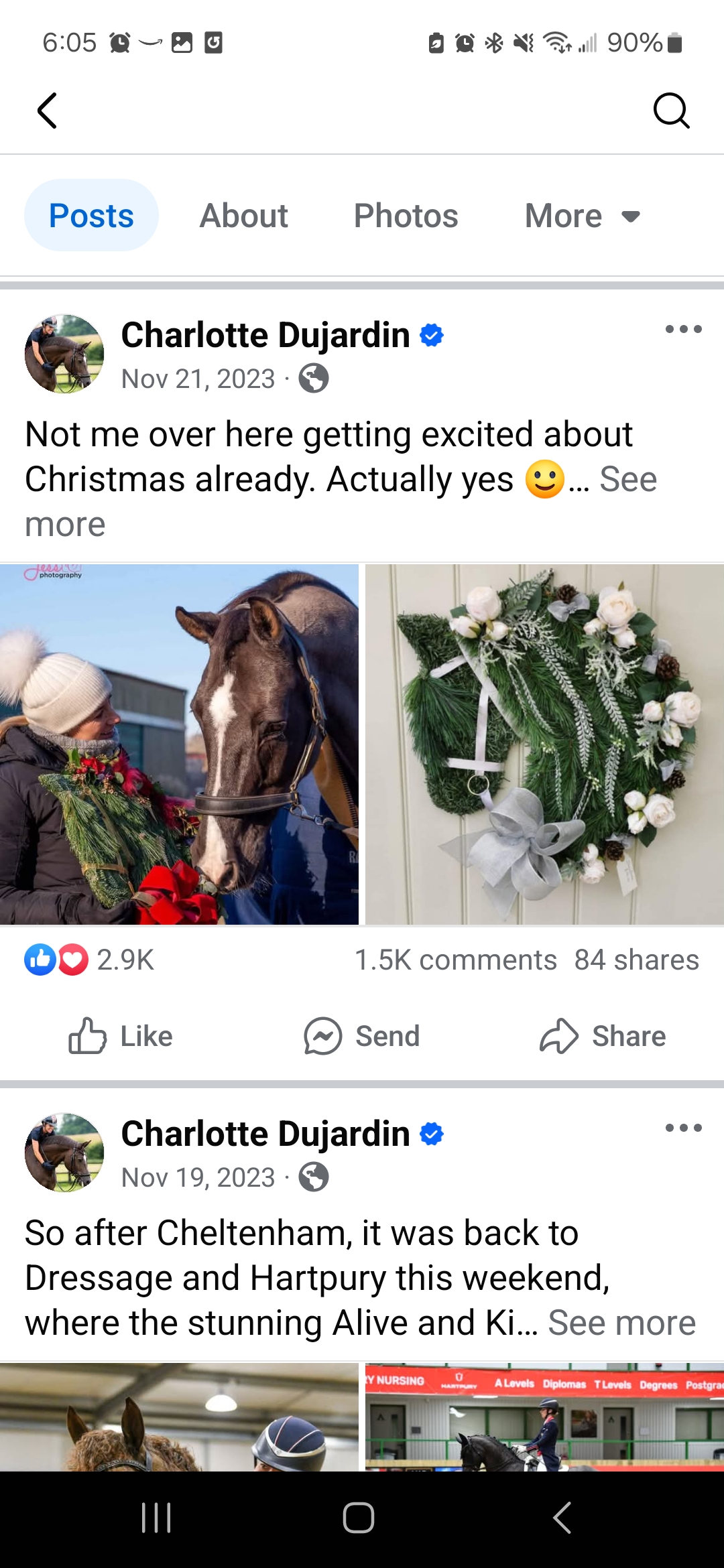Switch to the About tab
This screenshot has height=1568, width=724.
tap(243, 216)
